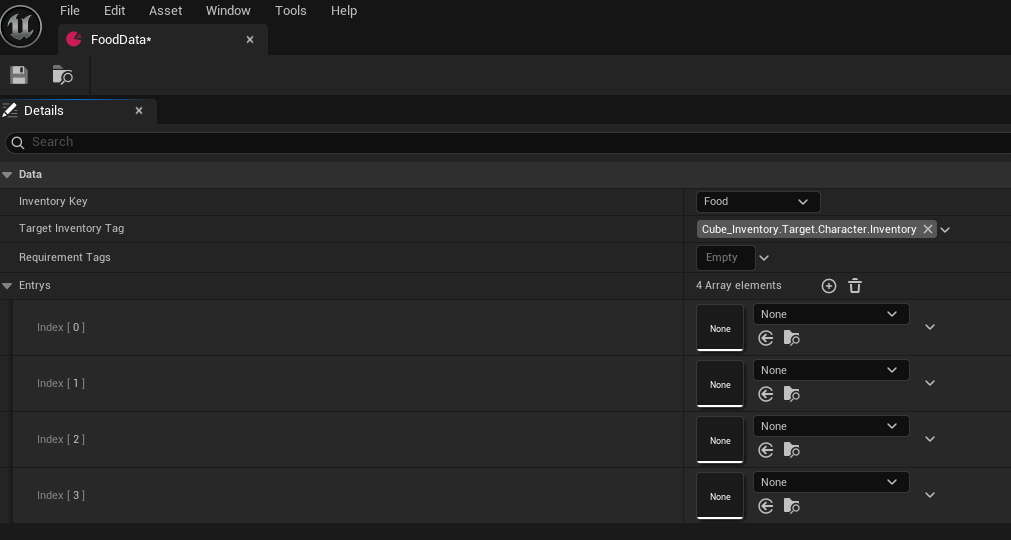Screen dimensions: 1011x540
Task: Open asset picker dropdown for Index [ 0 ]
Action: pos(831,314)
